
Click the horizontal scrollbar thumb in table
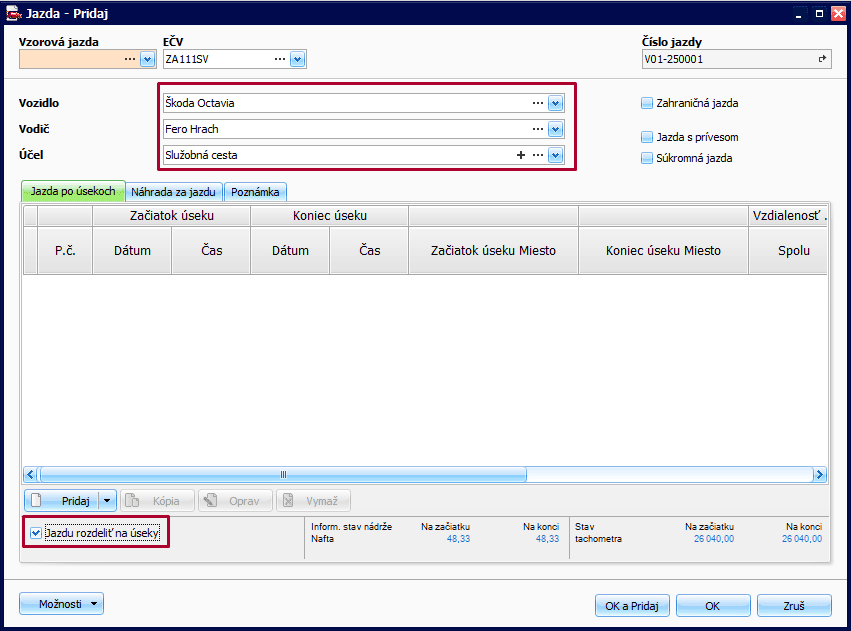[x=283, y=475]
